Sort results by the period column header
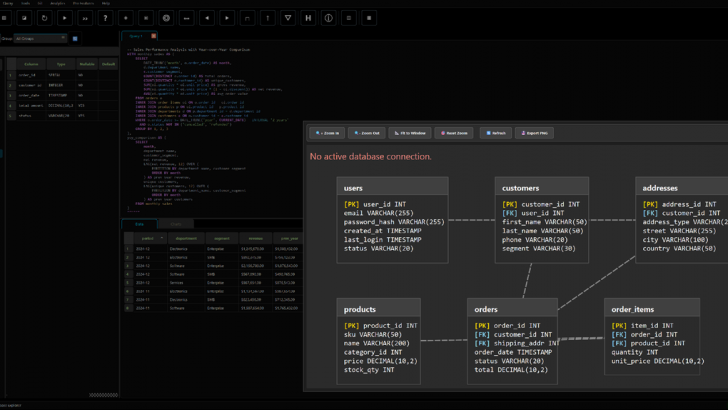Viewport: 728px width, 410px height. [x=146, y=239]
